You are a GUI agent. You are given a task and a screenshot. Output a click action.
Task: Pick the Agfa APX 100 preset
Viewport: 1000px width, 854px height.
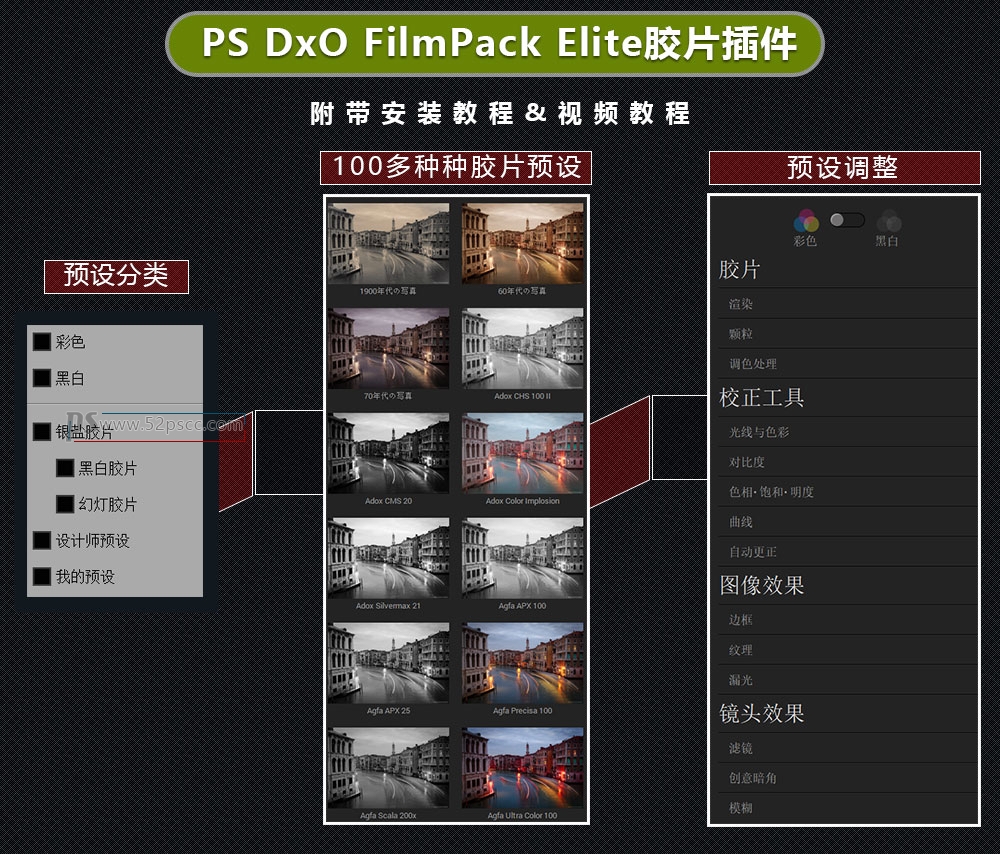click(x=522, y=558)
